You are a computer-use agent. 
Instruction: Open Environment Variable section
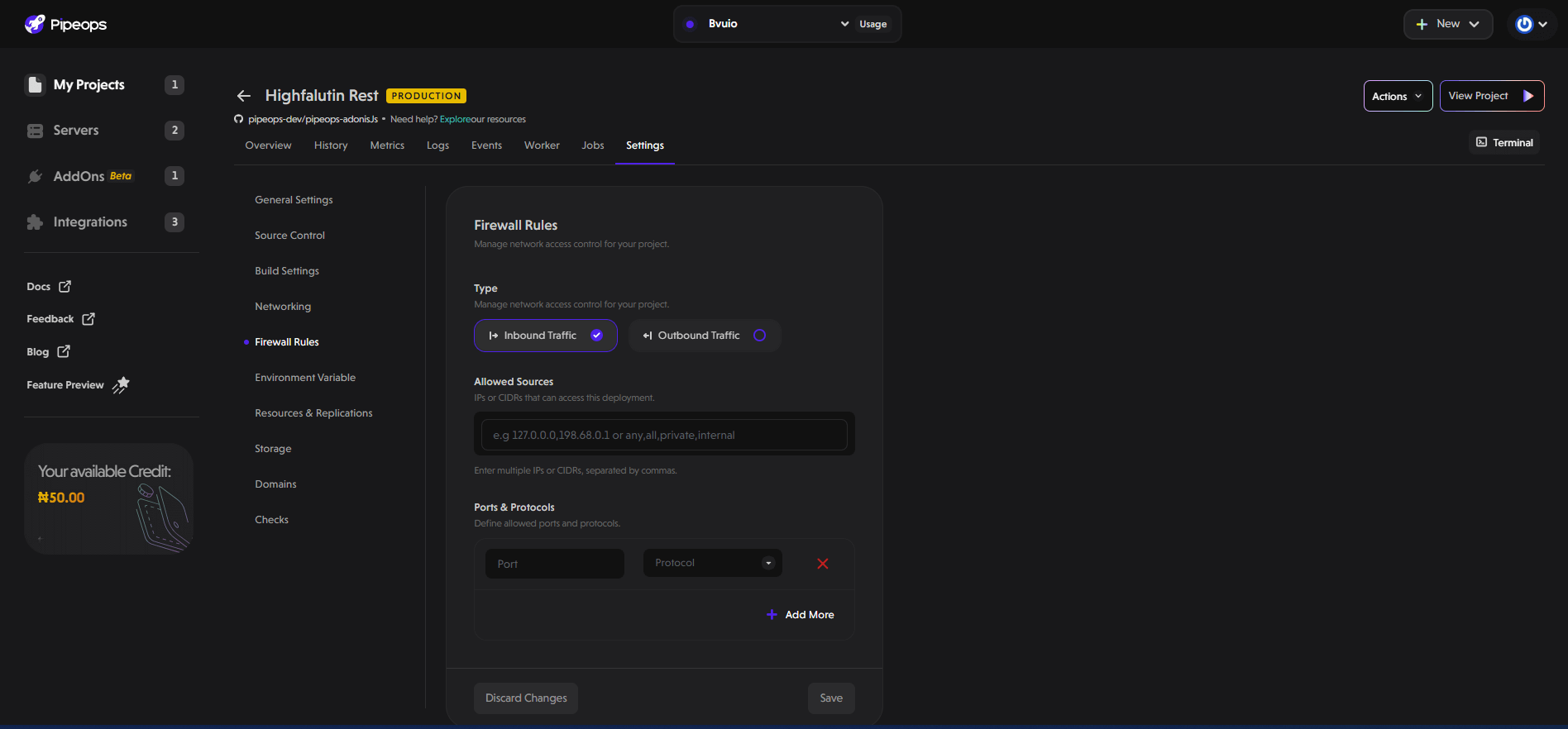pos(305,378)
